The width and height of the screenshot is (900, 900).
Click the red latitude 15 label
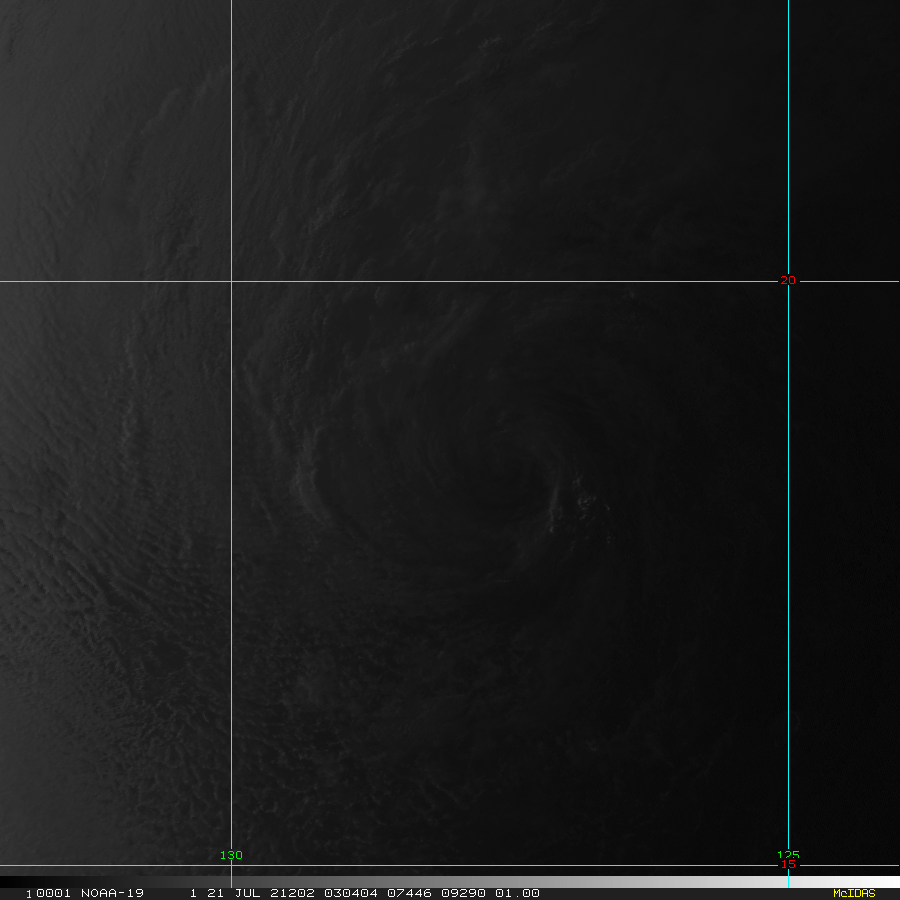click(788, 864)
